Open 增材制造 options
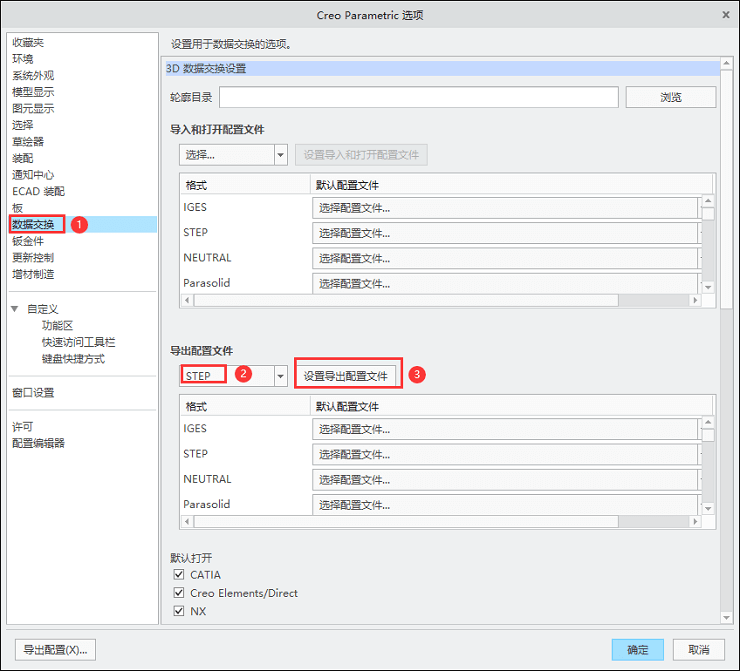The image size is (740, 671). [x=33, y=274]
